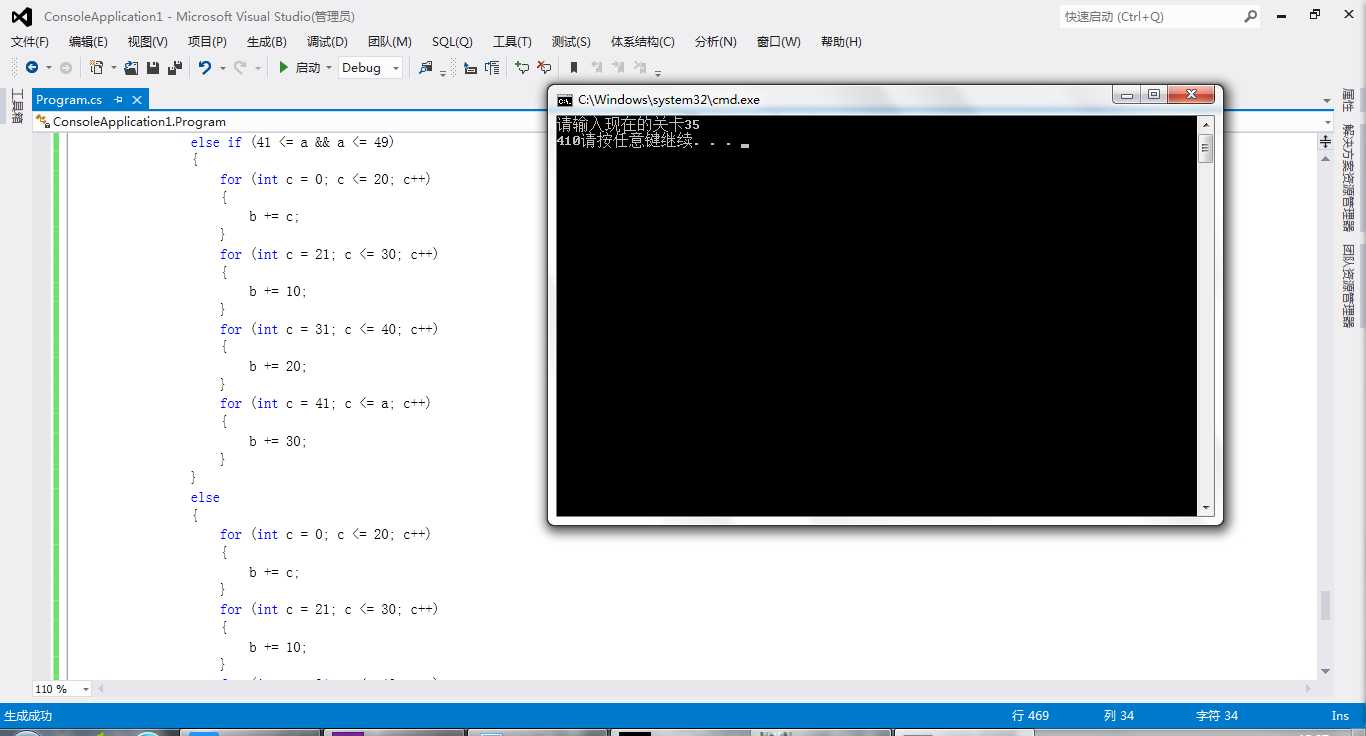Click the code line "b += 30;"
Viewport: 1366px width, 736px height.
point(278,441)
